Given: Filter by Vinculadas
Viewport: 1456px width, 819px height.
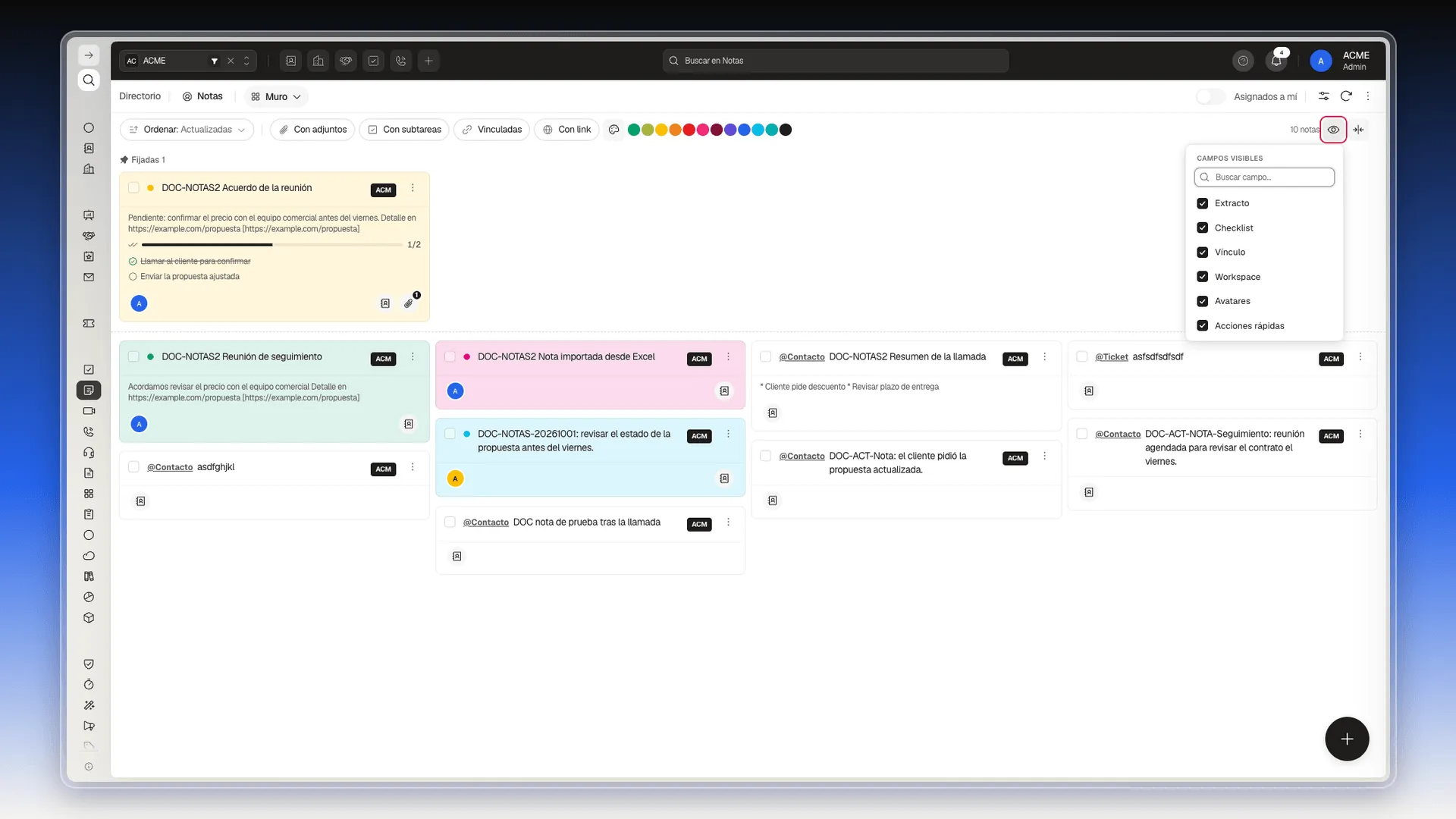Looking at the screenshot, I should [x=491, y=130].
